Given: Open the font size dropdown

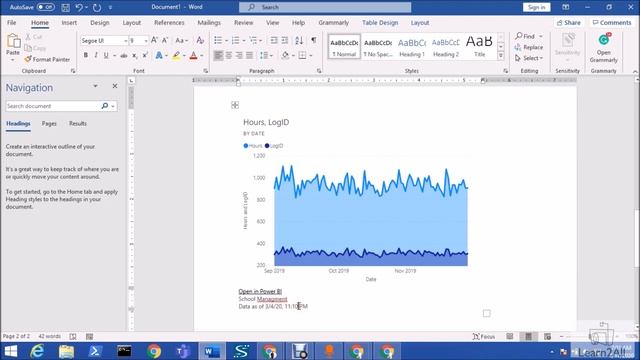Looking at the screenshot, I should tap(145, 41).
